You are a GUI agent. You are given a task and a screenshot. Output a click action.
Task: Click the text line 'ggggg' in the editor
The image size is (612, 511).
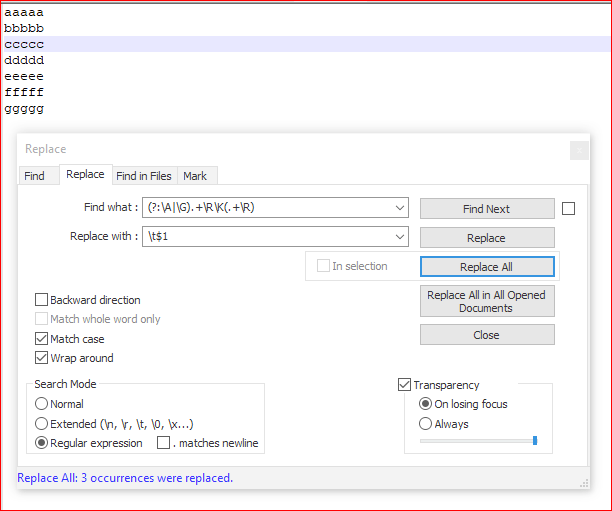click(24, 108)
